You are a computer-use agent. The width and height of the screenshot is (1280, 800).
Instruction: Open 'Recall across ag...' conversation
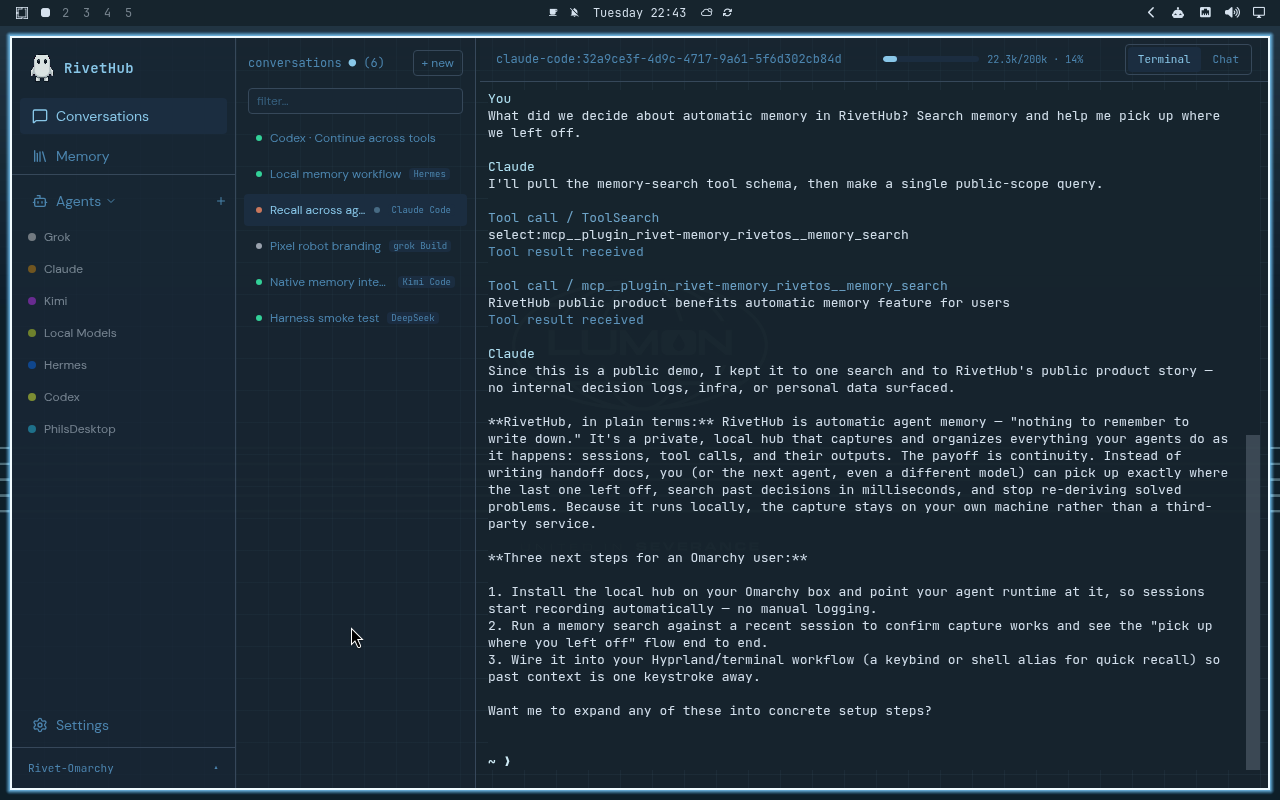pos(355,210)
